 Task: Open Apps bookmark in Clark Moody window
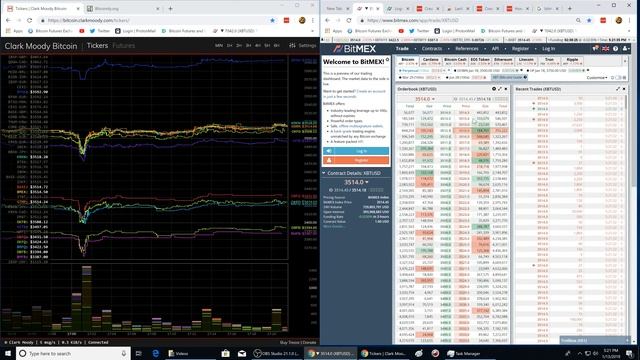(x=15, y=31)
